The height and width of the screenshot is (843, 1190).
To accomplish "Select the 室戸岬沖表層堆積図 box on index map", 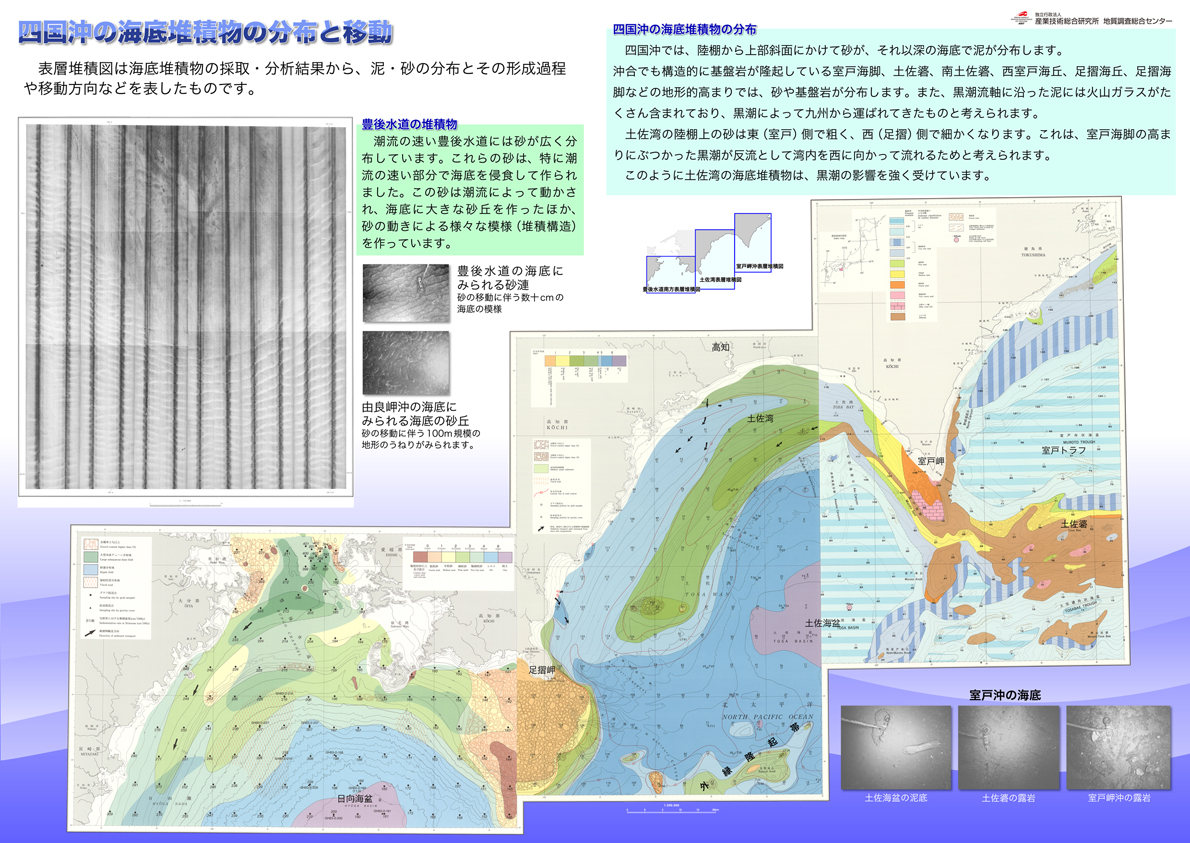I will click(x=753, y=241).
